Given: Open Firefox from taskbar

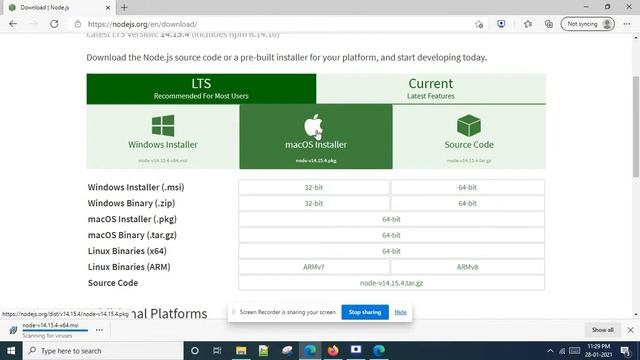Looking at the screenshot, I should click(333, 351).
